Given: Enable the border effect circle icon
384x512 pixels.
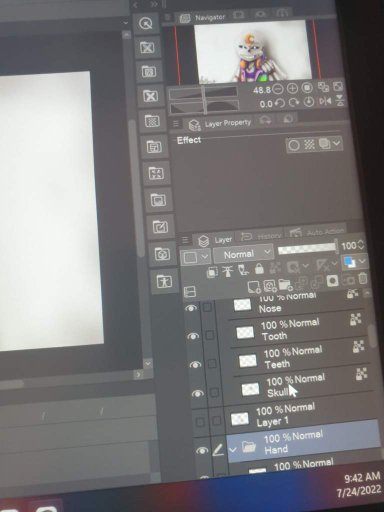Looking at the screenshot, I should 293,145.
